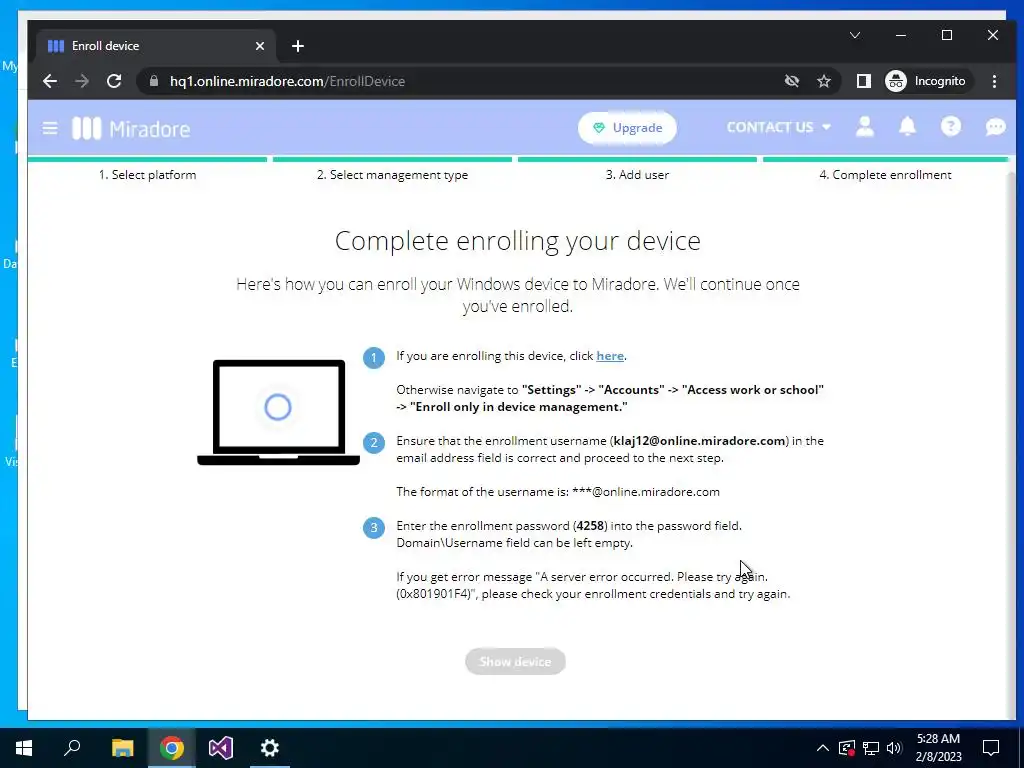The width and height of the screenshot is (1024, 768).
Task: Go to step 1. Select platform
Action: pos(148,175)
